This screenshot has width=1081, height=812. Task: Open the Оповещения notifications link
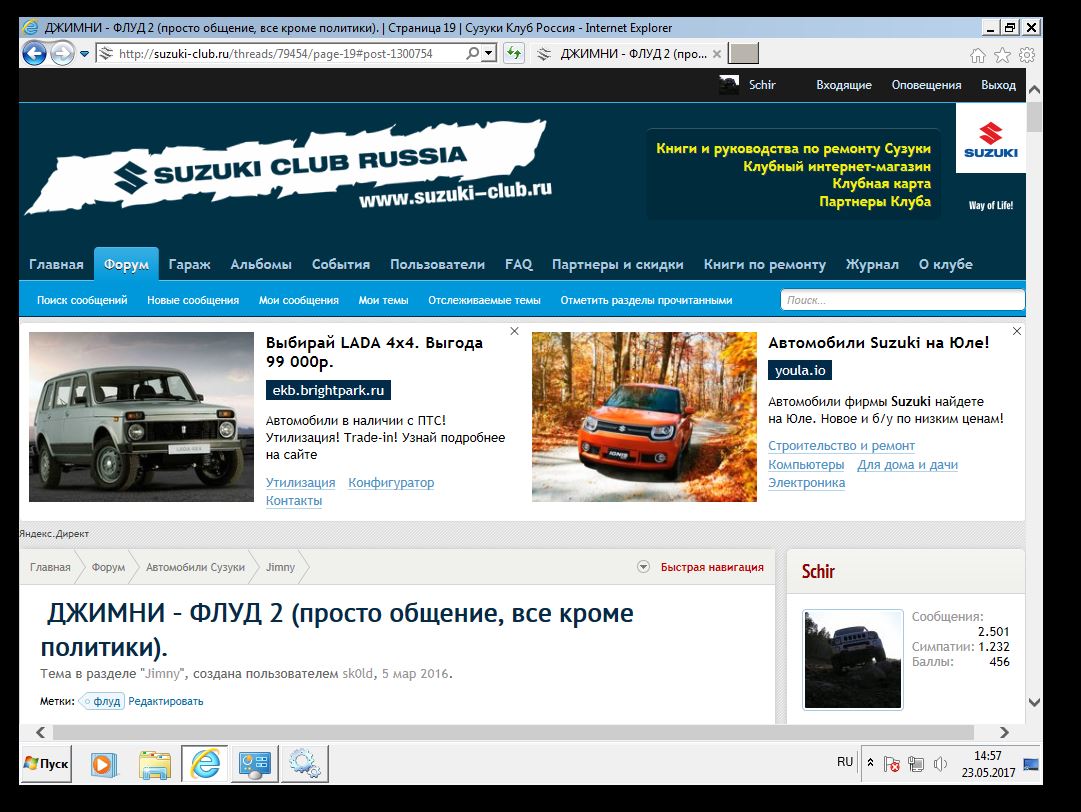point(927,85)
